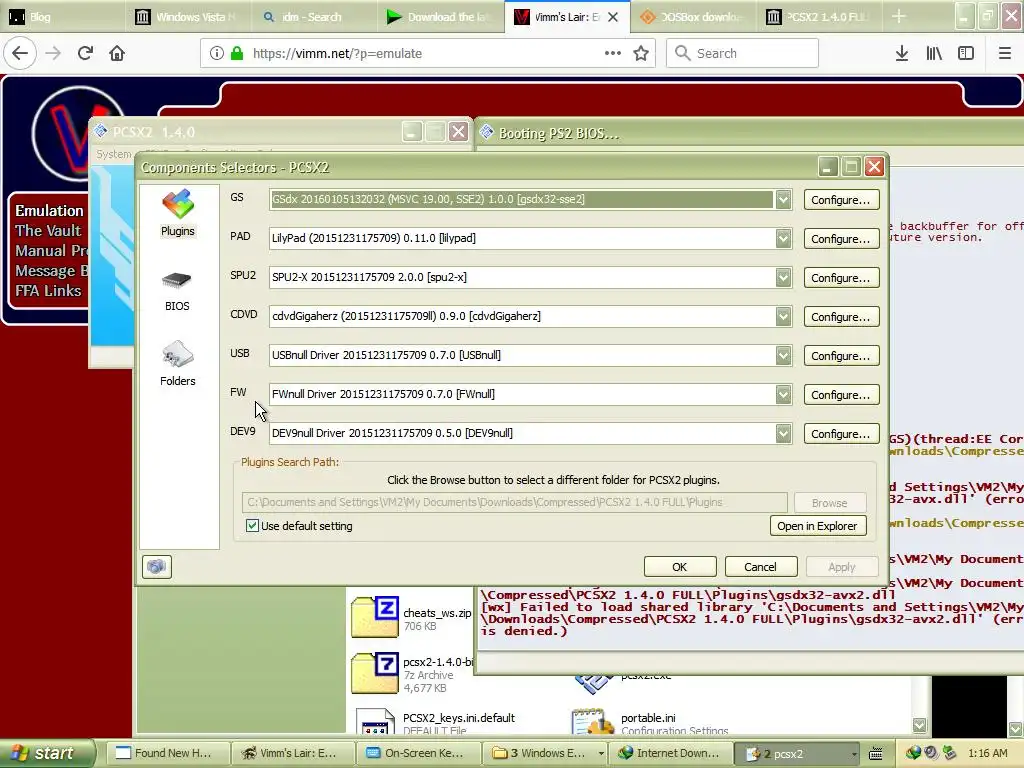Open the Folders section icon
The image size is (1024, 768).
pyautogui.click(x=178, y=364)
